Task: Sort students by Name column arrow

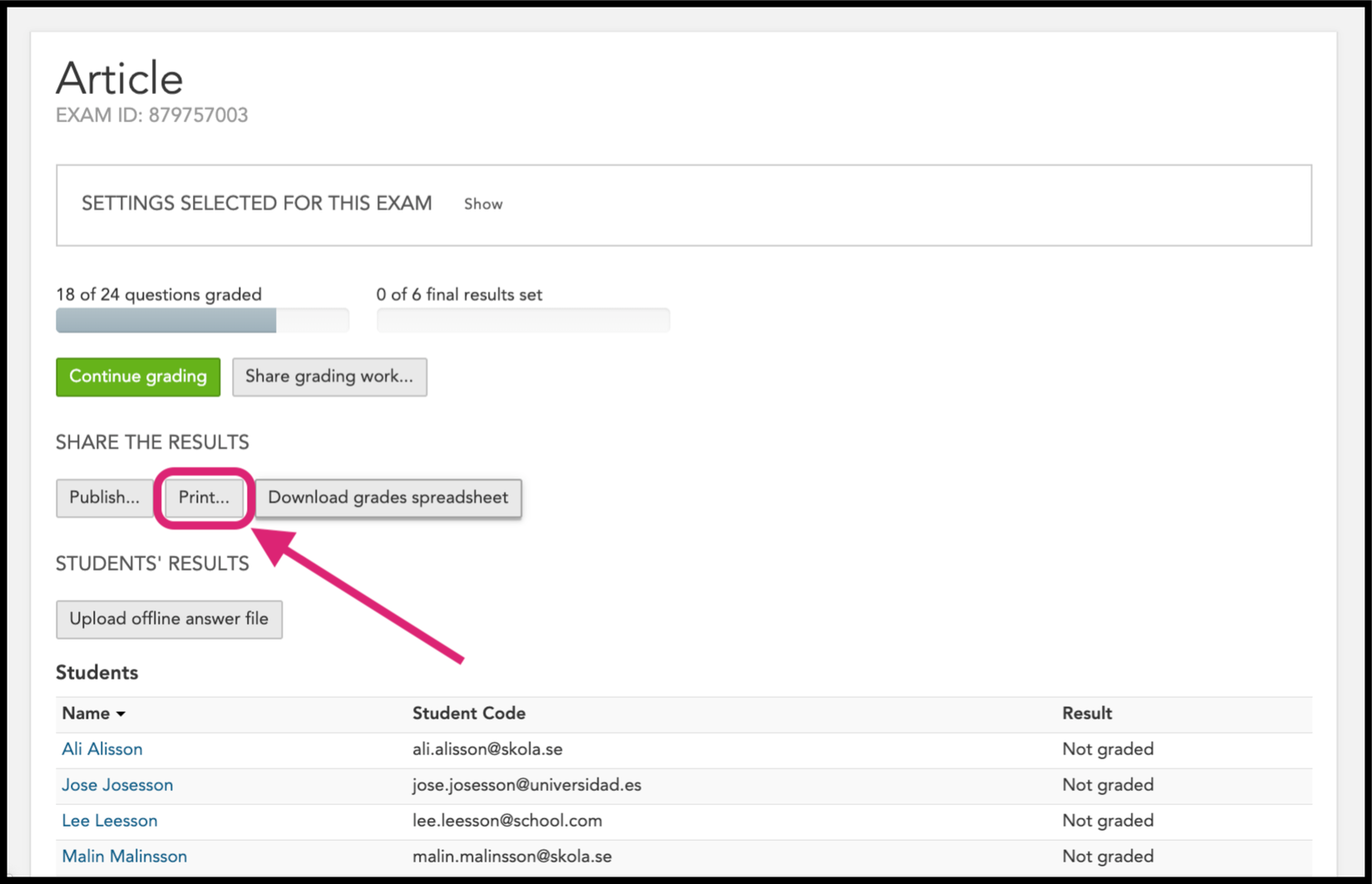Action: 121,714
